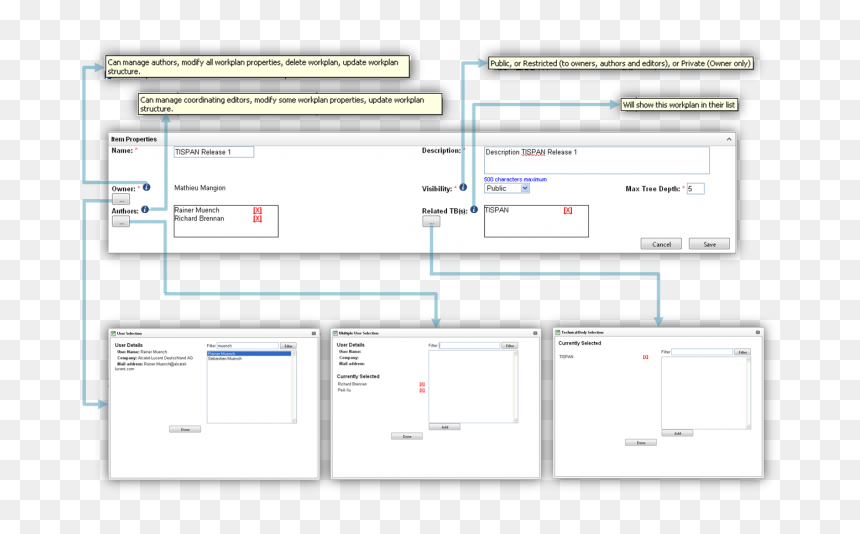
Task: Click the Technical Body Selection list scrollbar
Action: click(x=748, y=393)
